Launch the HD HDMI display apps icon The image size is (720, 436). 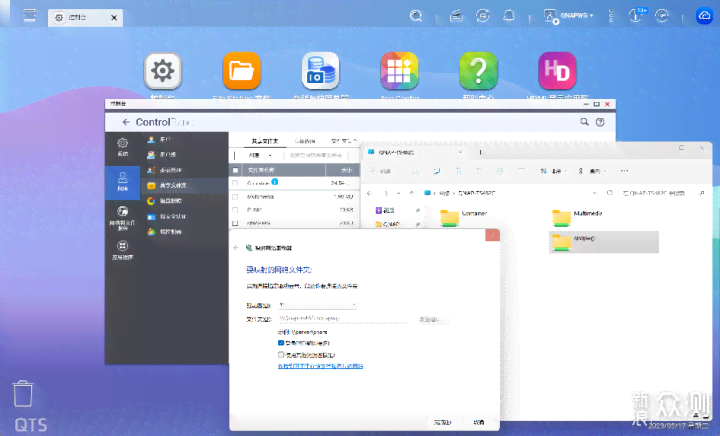click(x=557, y=71)
